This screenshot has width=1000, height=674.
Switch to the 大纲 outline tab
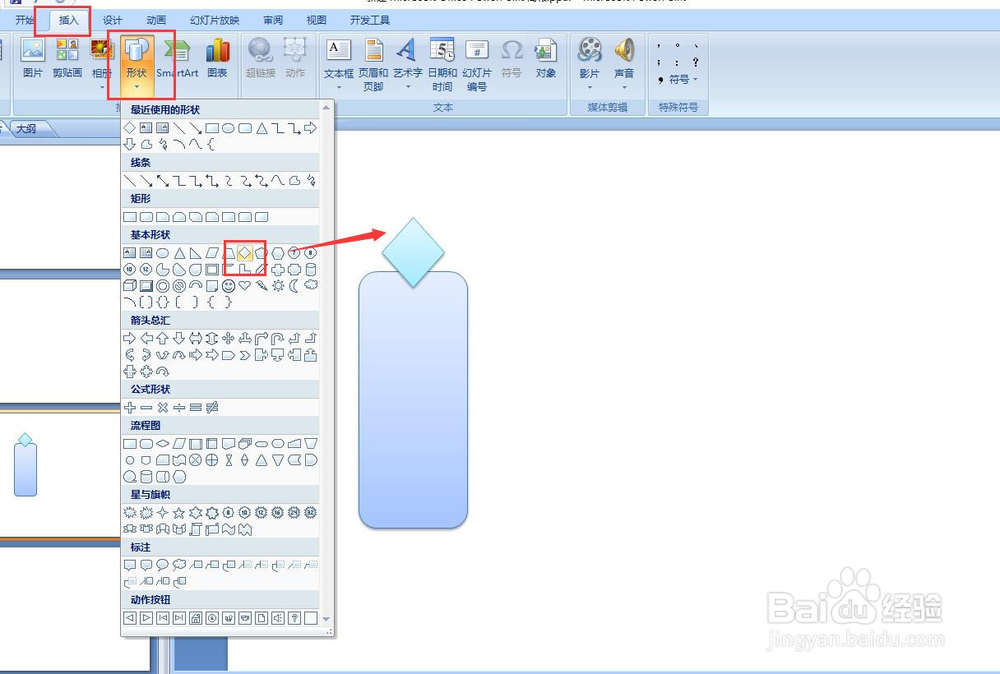pyautogui.click(x=26, y=129)
